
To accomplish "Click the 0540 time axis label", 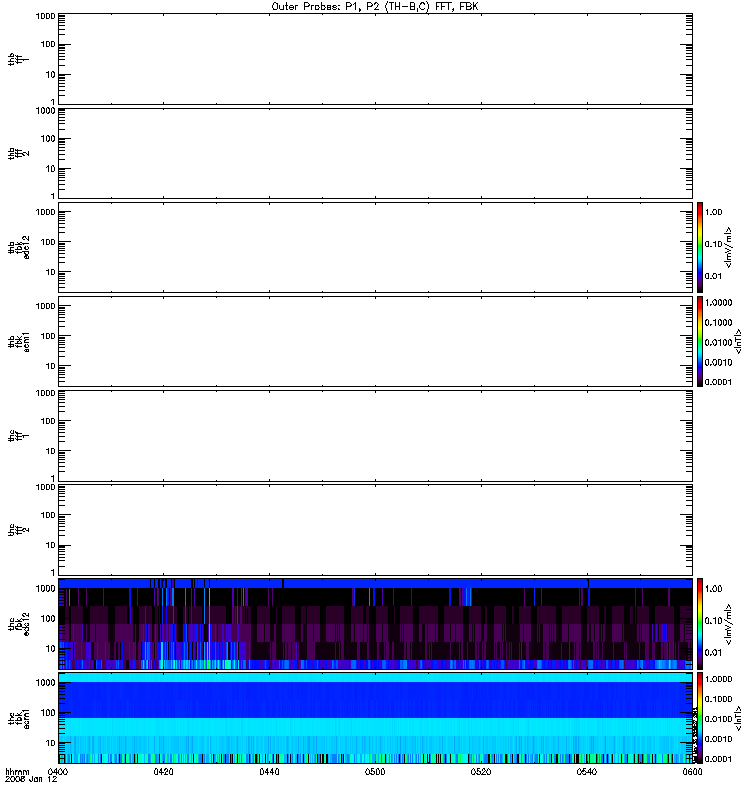I will 587,772.
